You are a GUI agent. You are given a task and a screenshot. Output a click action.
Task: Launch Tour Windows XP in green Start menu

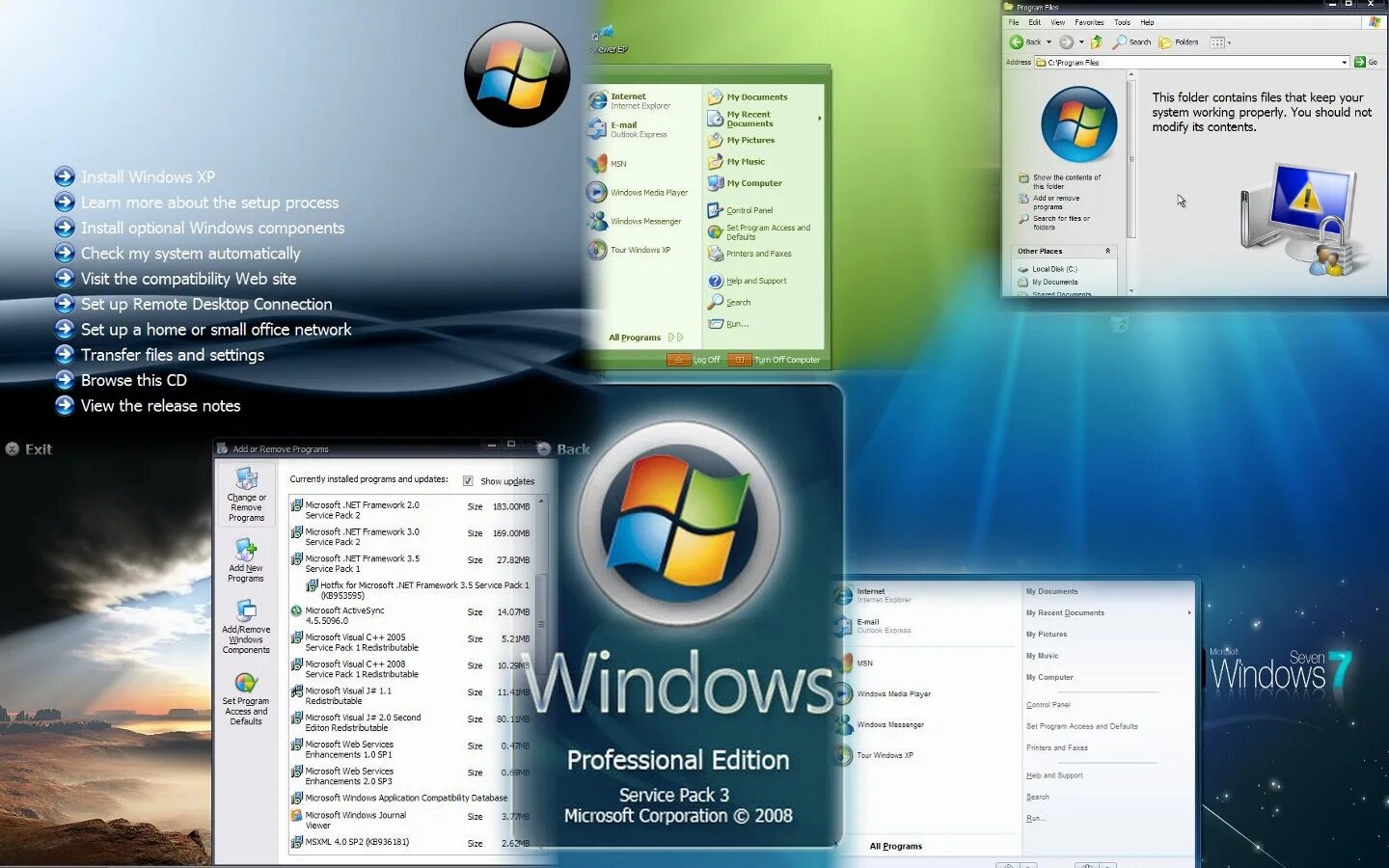tap(629, 250)
